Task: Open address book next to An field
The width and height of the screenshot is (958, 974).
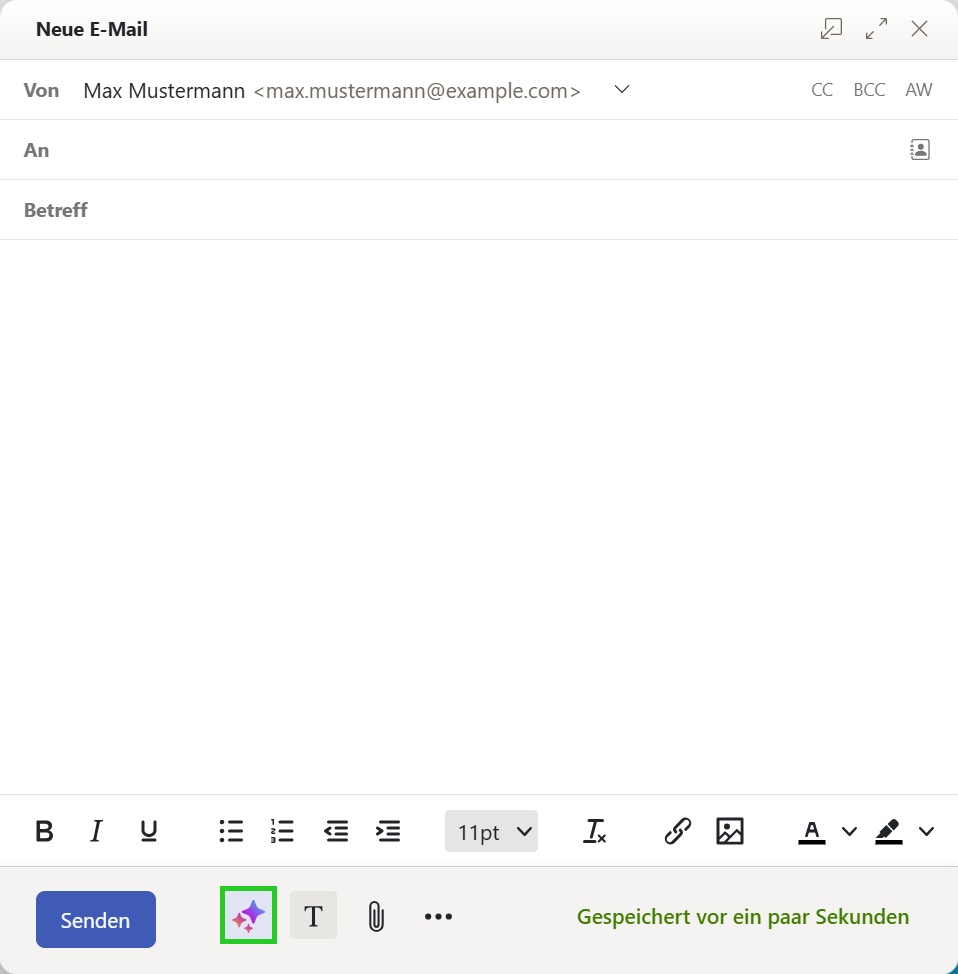Action: [x=920, y=150]
